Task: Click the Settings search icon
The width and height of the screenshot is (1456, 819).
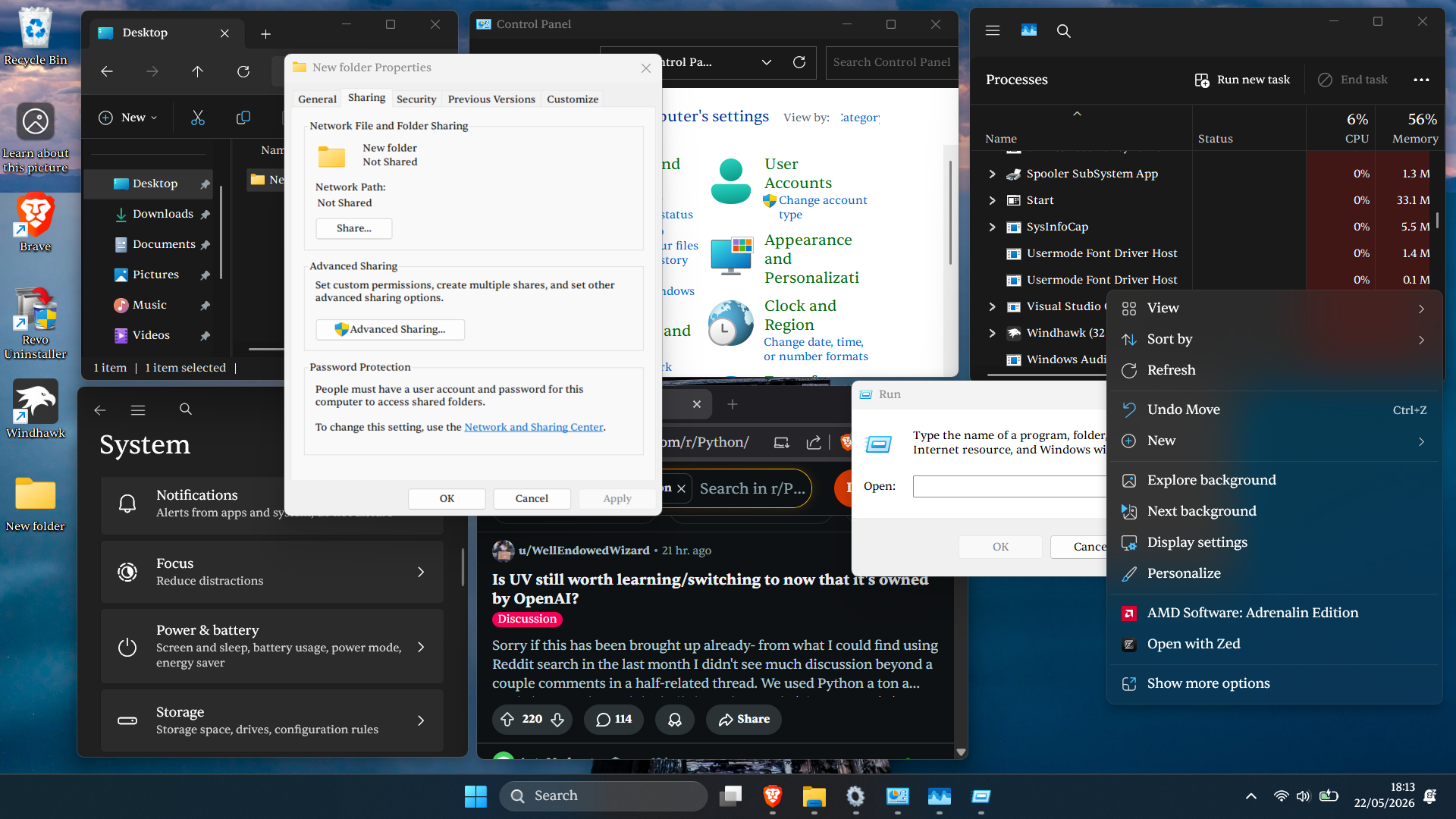Action: (185, 409)
